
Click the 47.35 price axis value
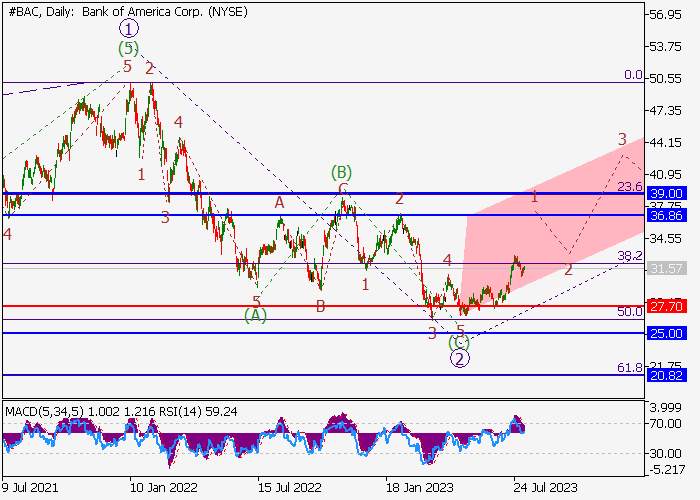tap(666, 111)
